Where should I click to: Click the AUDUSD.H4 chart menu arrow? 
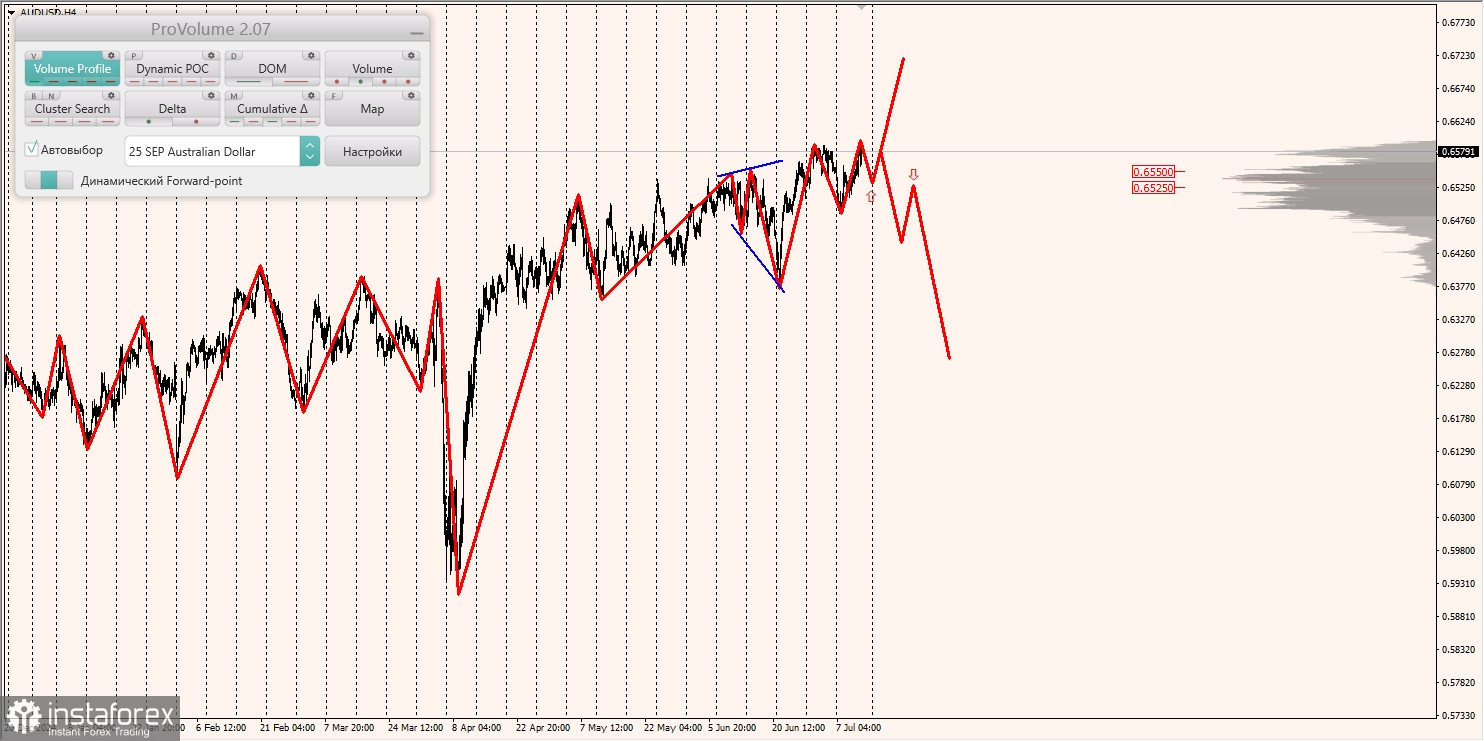tap(11, 12)
